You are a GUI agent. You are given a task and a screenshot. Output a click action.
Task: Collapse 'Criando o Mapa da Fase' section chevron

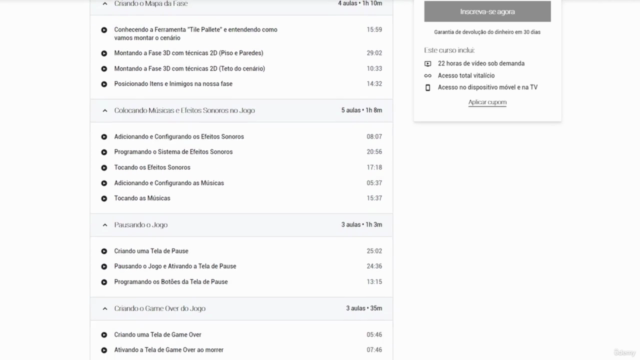coord(105,4)
